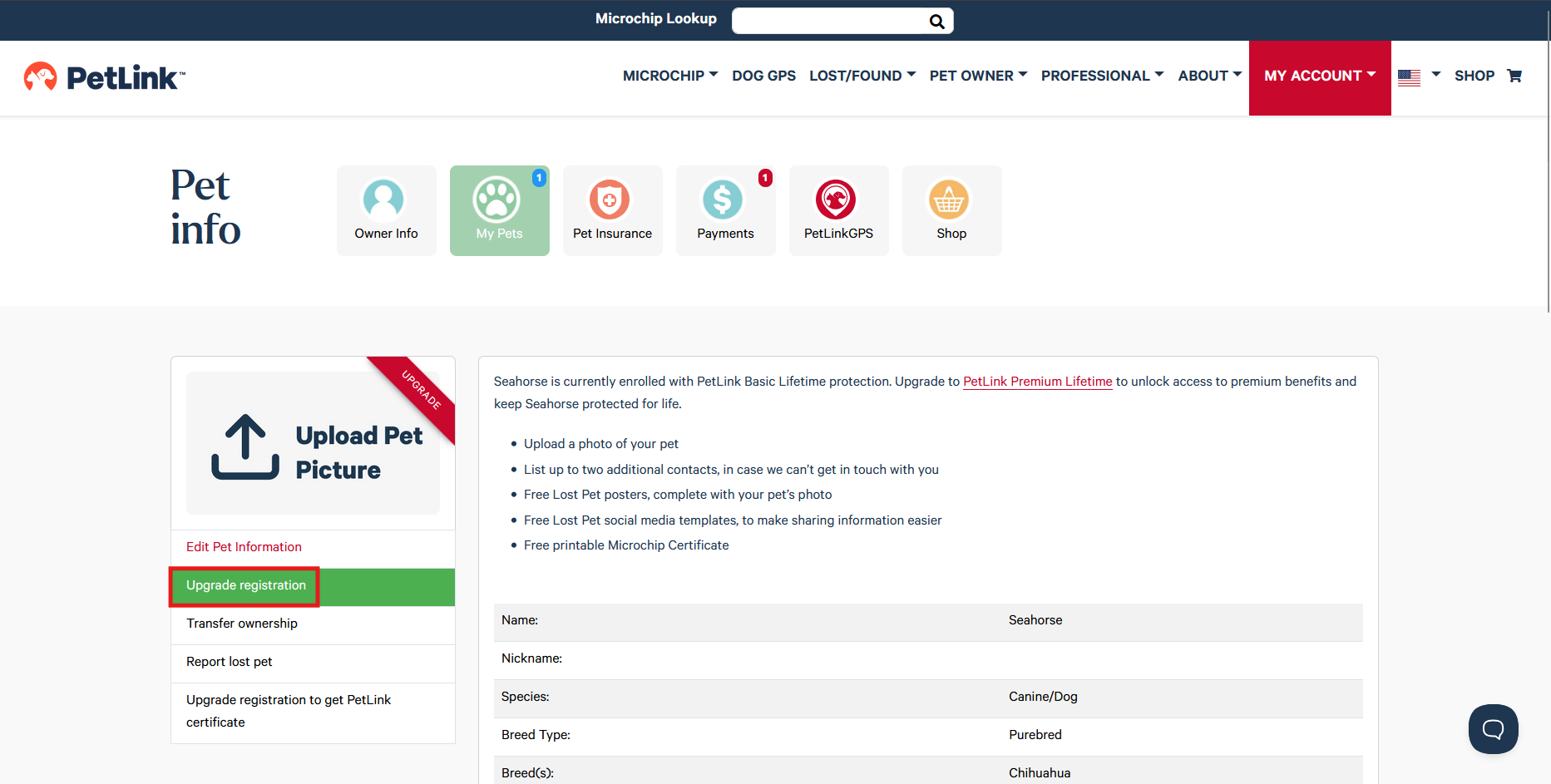
Task: Open the chat support bubble
Action: tap(1494, 729)
